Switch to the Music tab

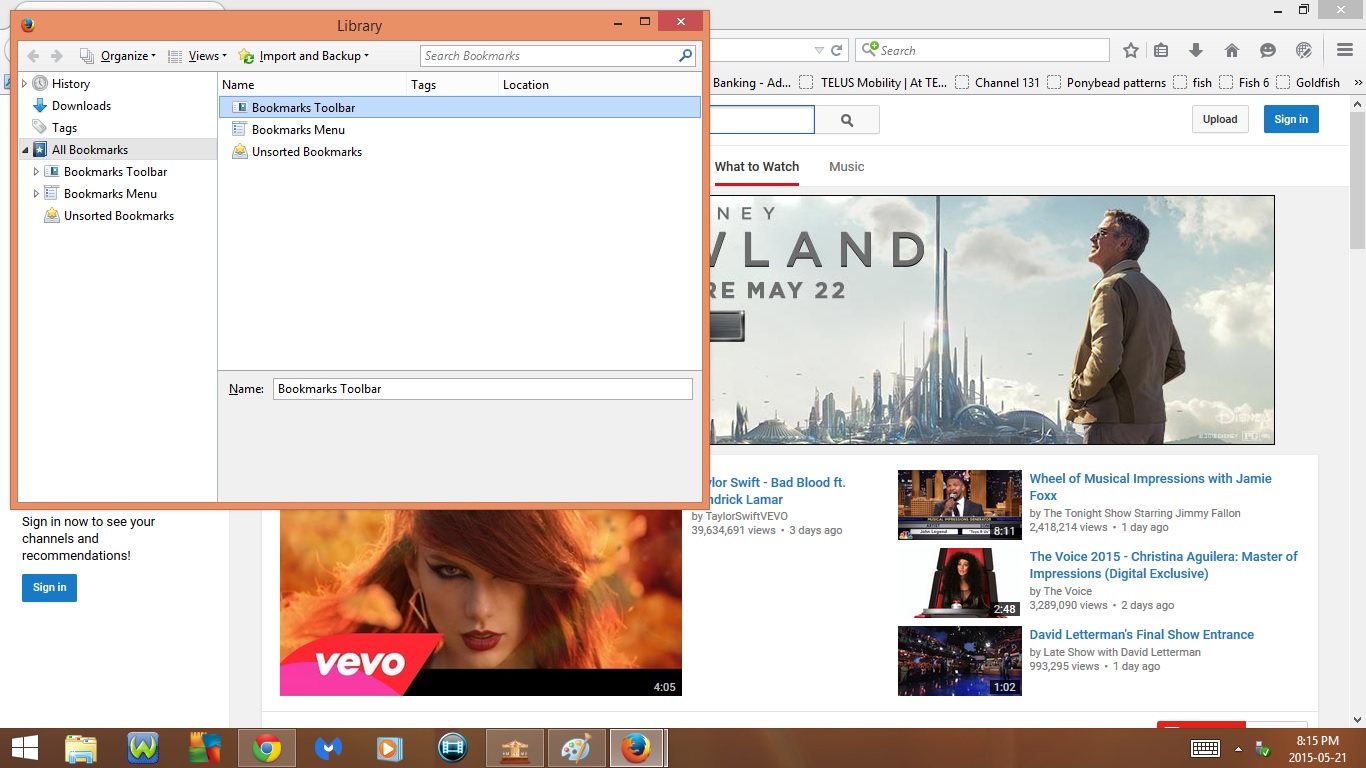click(846, 167)
